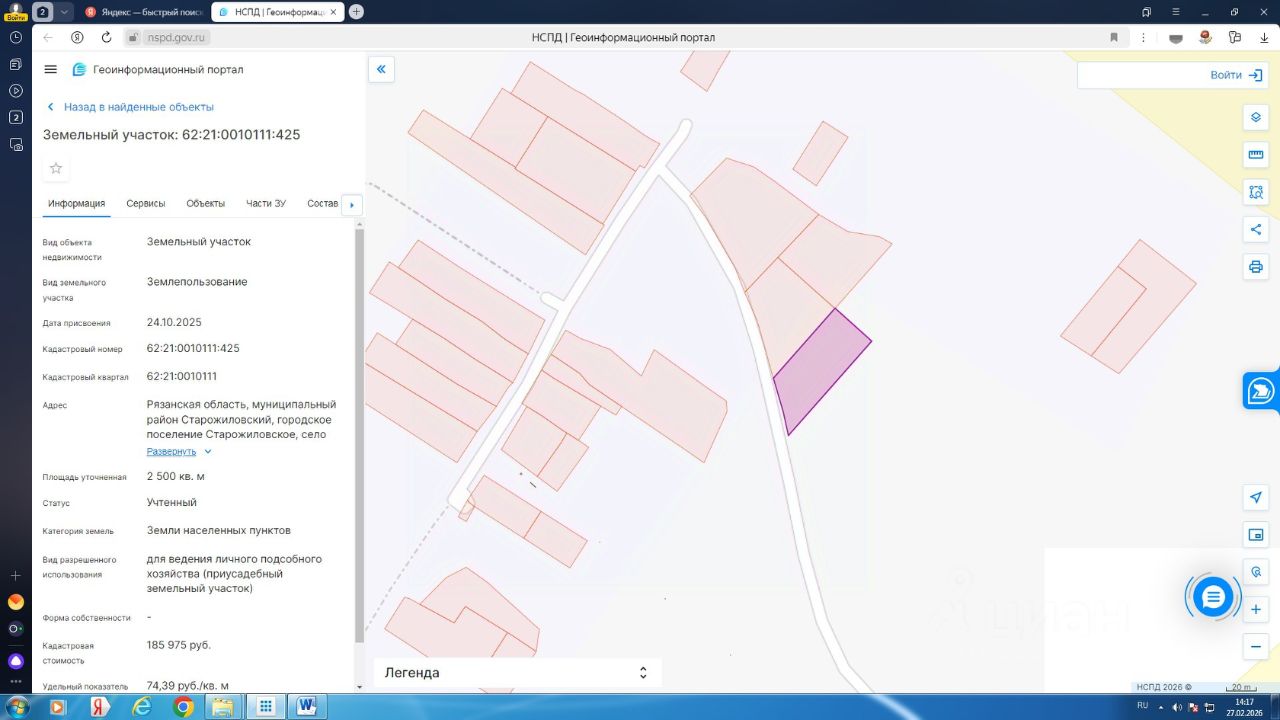The image size is (1280, 720).
Task: Click the Землепользование value
Action: [x=197, y=282]
